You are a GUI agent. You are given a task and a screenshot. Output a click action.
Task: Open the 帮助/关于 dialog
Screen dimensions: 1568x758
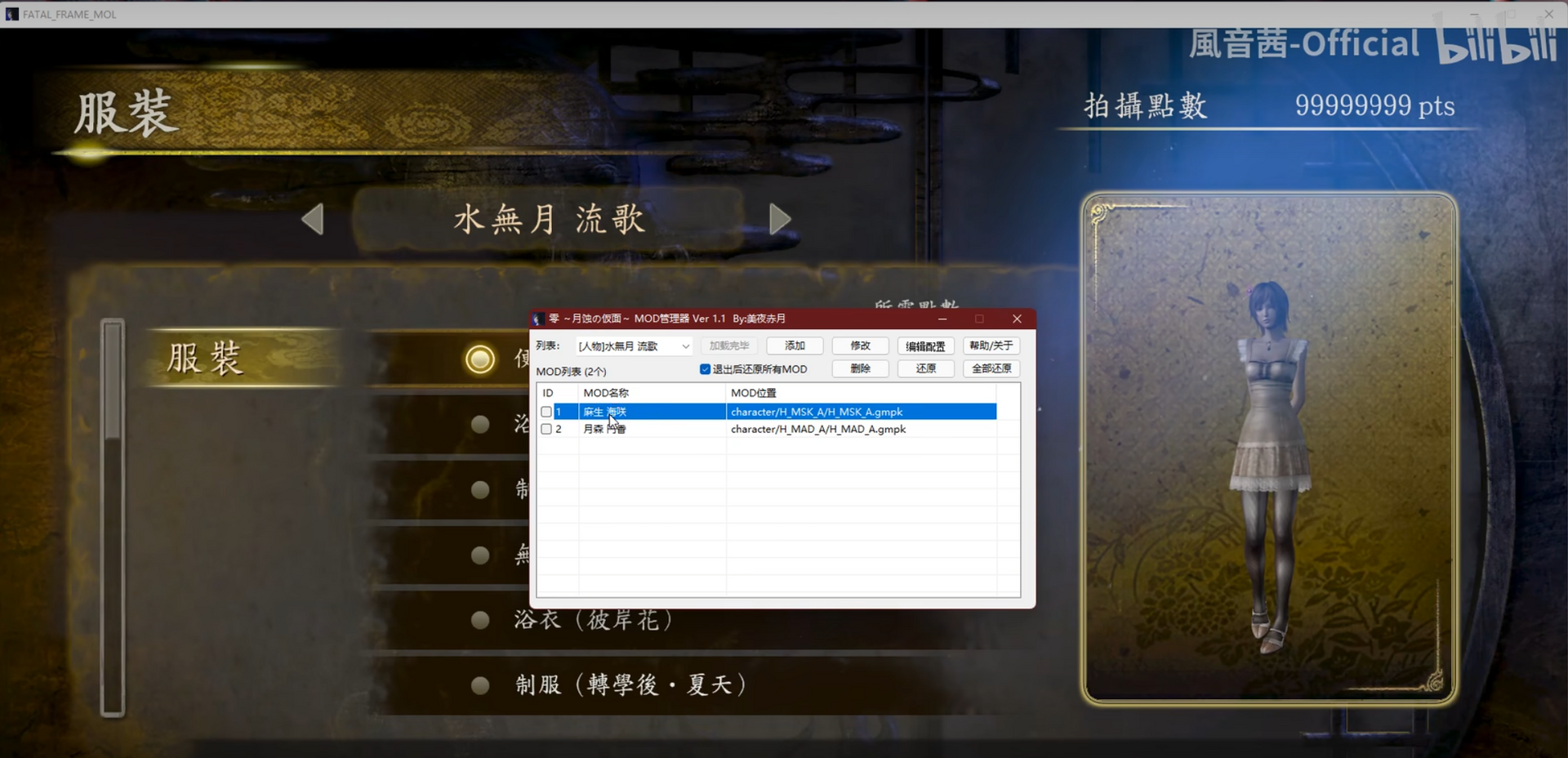pos(991,346)
